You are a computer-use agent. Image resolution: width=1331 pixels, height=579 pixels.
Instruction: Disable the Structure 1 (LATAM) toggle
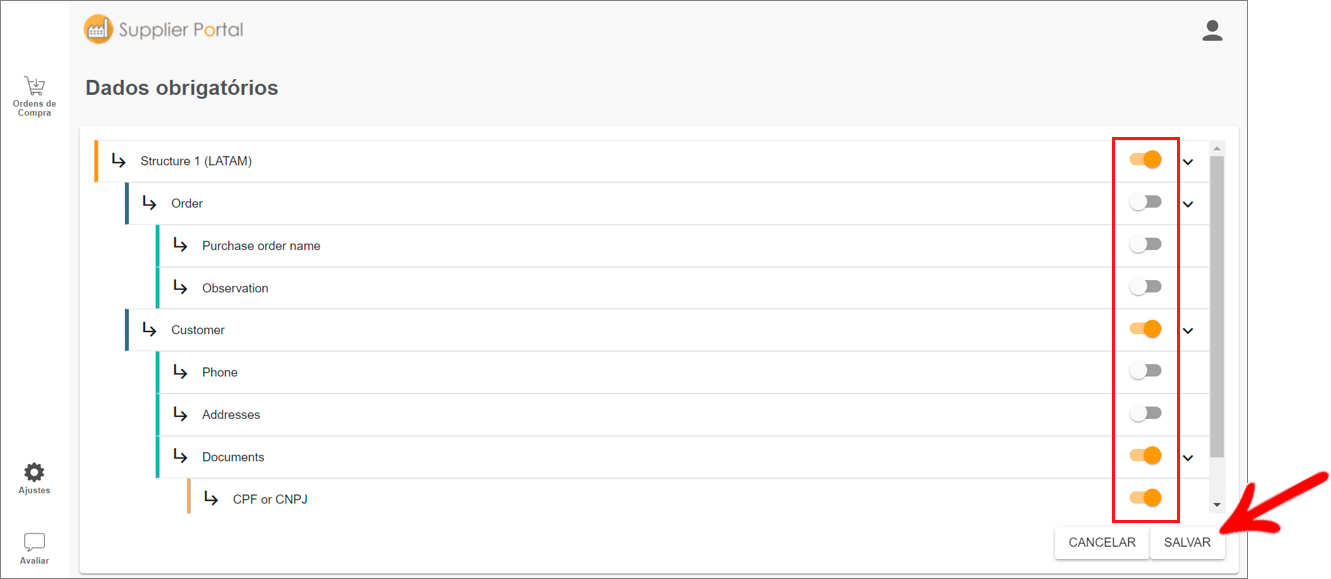pyautogui.click(x=1146, y=159)
